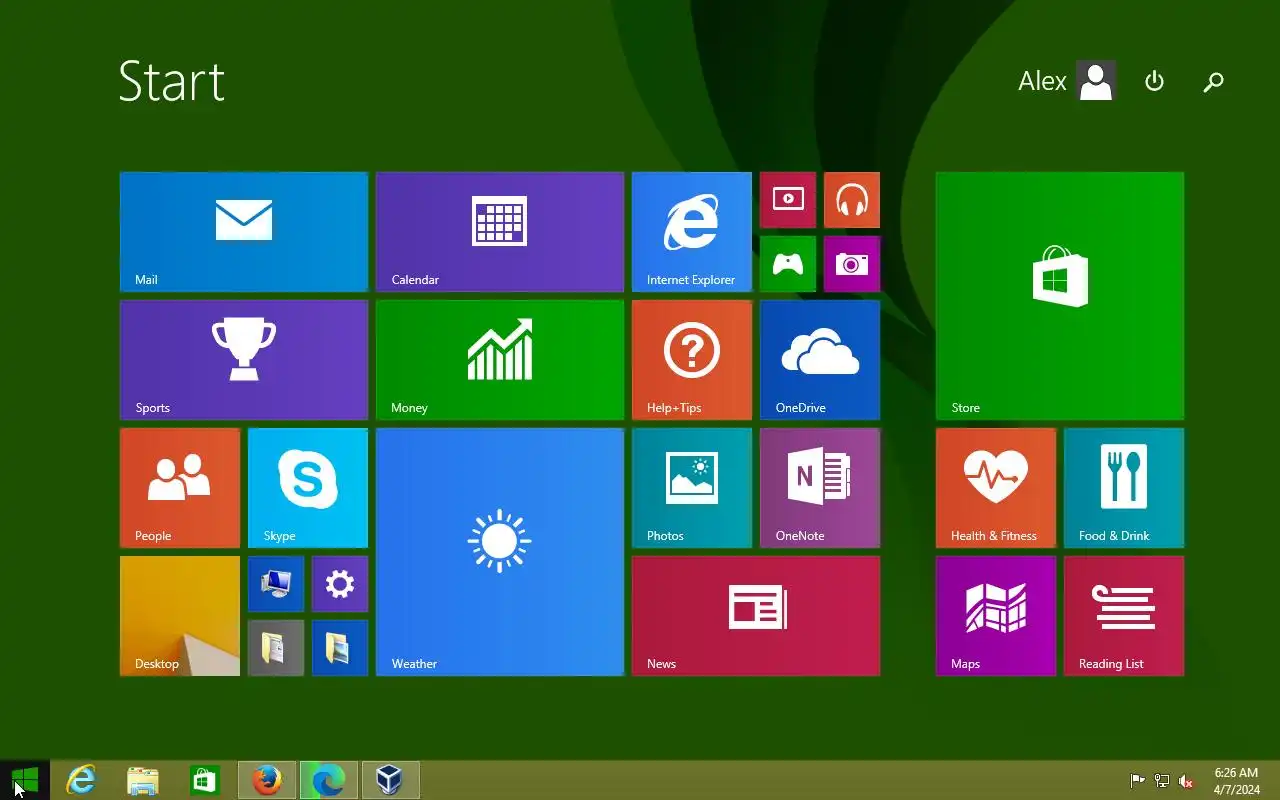The height and width of the screenshot is (800, 1280).
Task: Open the Mail tile
Action: point(244,232)
